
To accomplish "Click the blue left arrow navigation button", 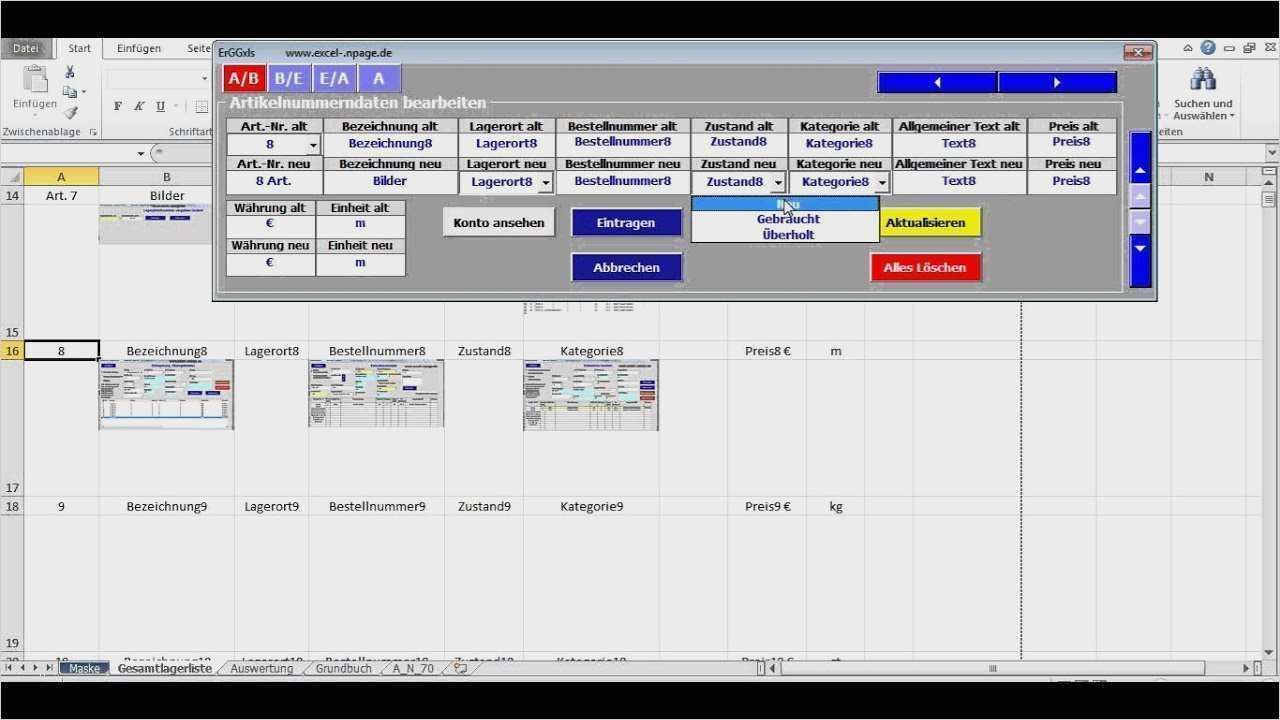I will [x=937, y=82].
